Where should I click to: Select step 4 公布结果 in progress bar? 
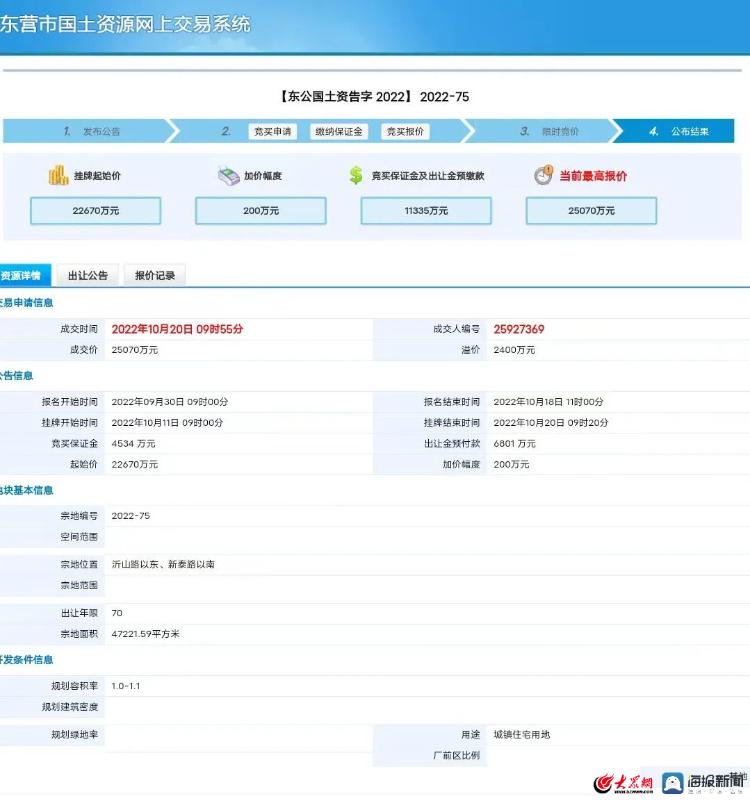(680, 132)
